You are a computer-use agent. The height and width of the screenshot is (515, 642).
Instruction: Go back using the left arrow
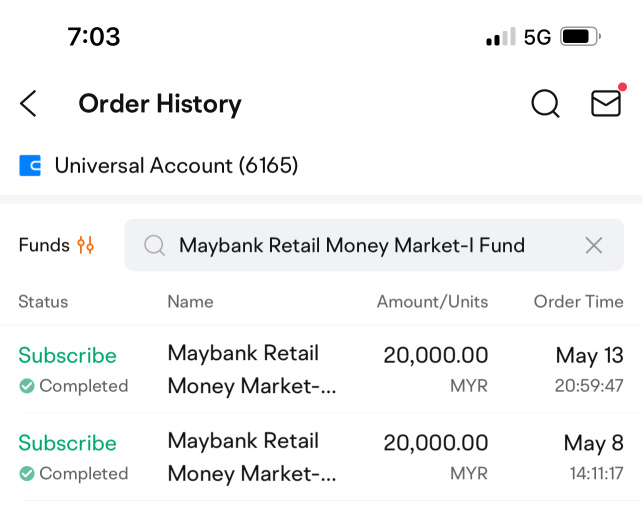coord(28,104)
